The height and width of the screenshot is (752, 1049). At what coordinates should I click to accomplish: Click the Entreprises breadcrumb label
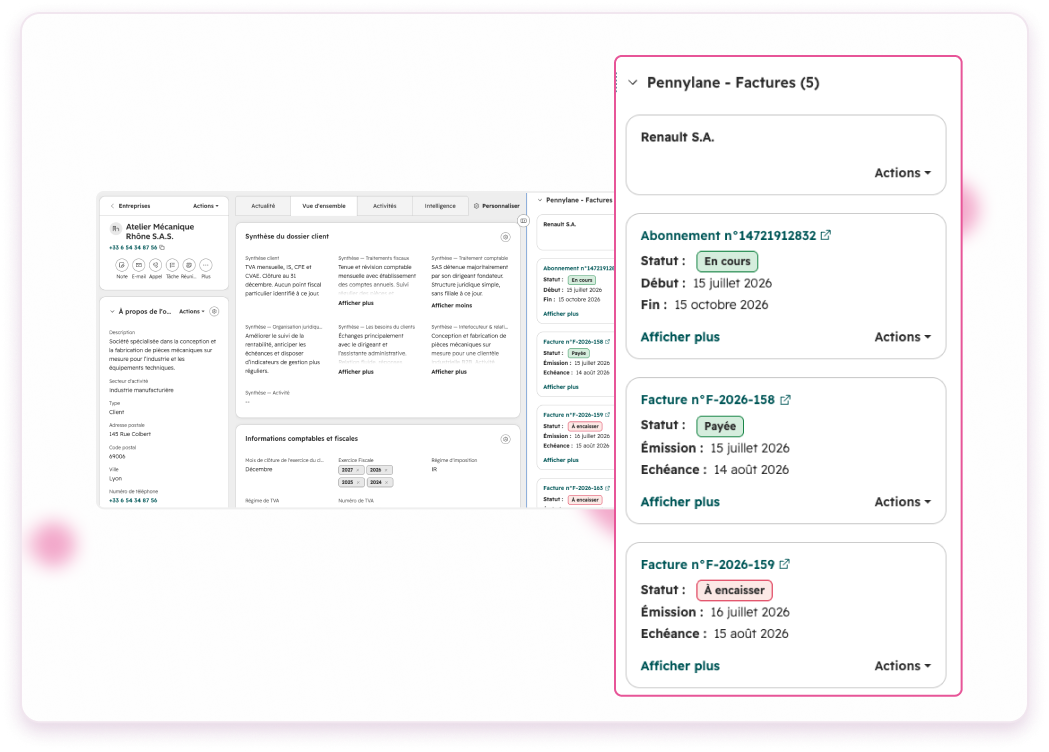click(134, 206)
